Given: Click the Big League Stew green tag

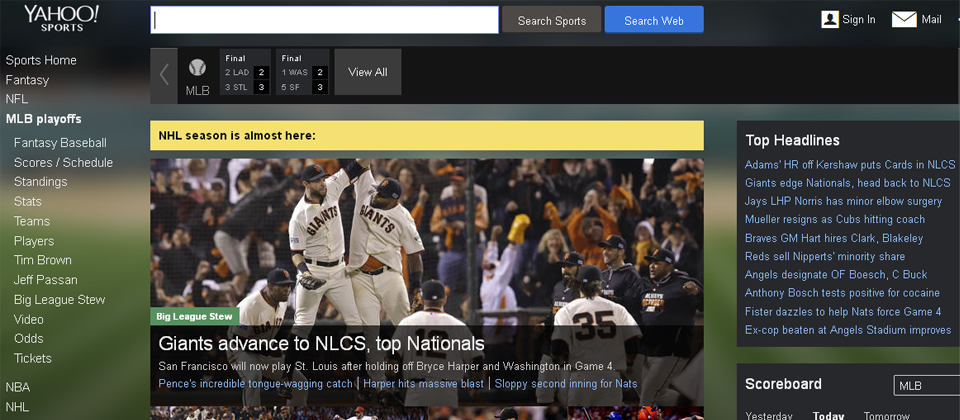Looking at the screenshot, I should (x=195, y=317).
